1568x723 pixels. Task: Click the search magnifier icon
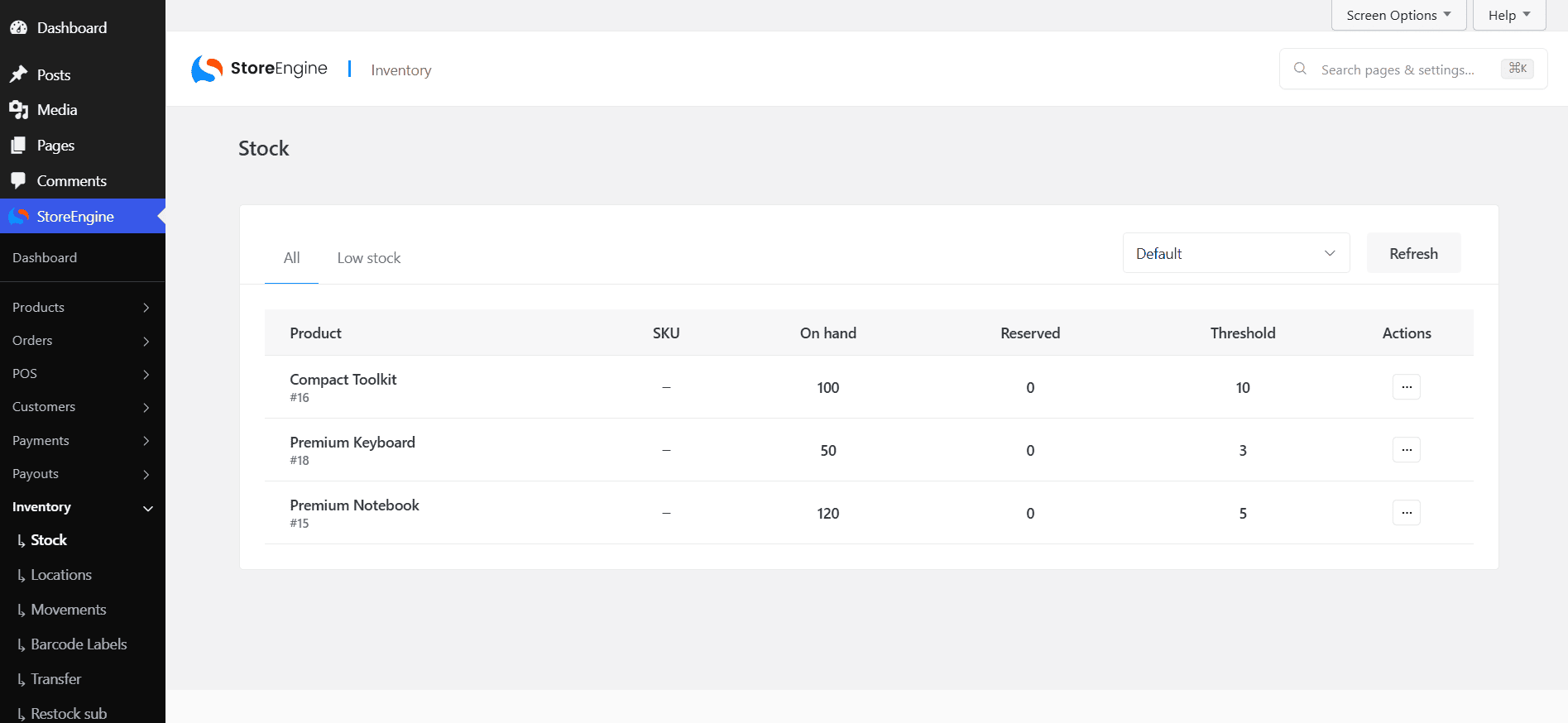[1300, 69]
